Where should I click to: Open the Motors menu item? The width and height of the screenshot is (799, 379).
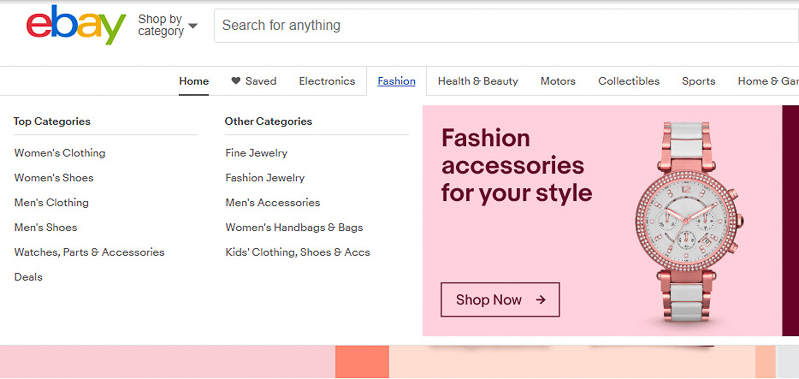coord(558,81)
